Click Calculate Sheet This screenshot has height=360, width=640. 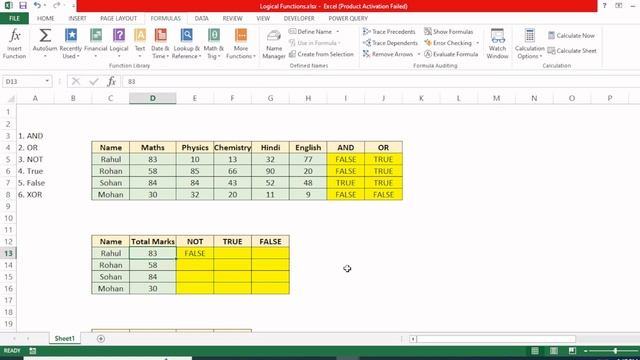tap(572, 51)
